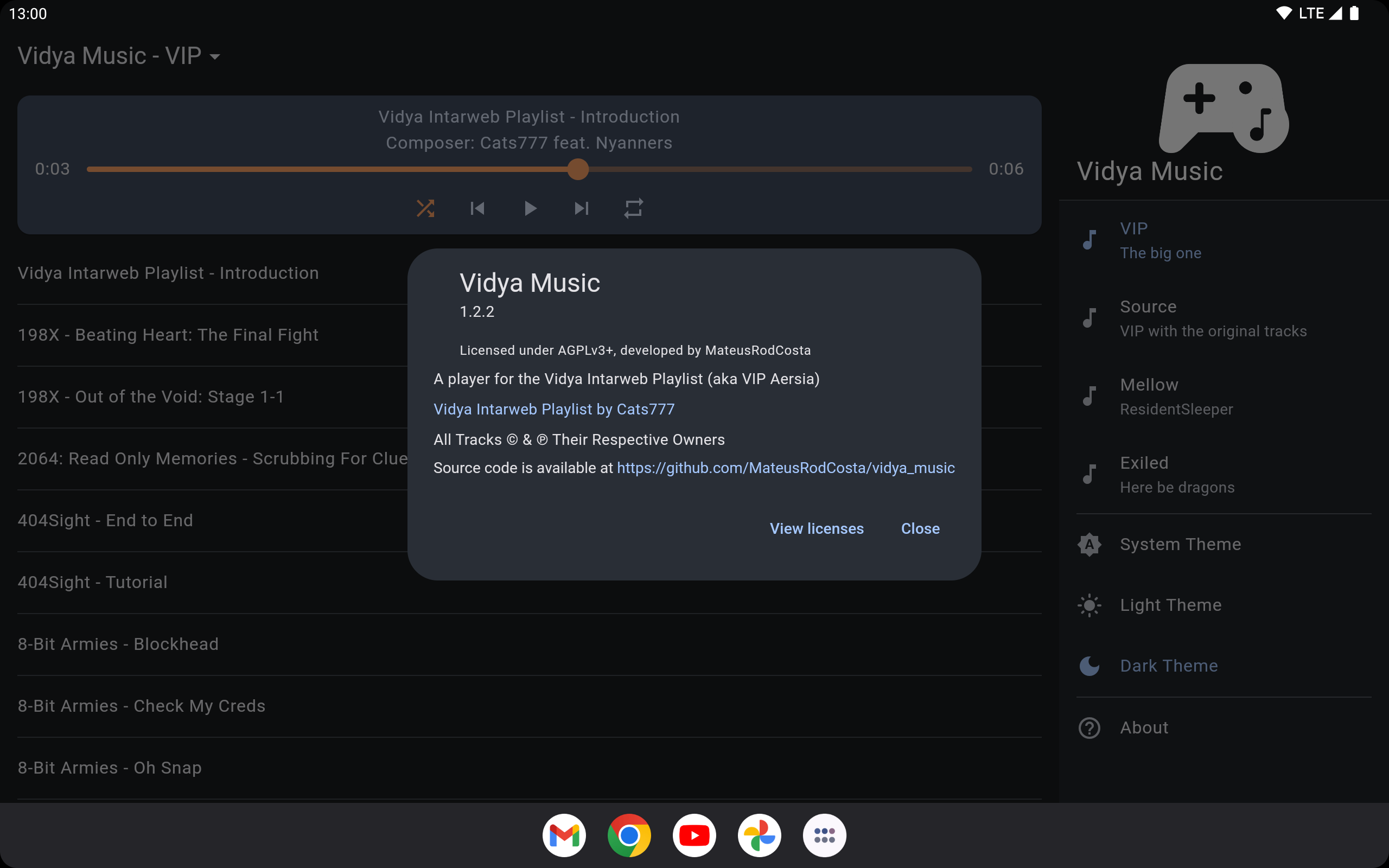This screenshot has width=1389, height=868.
Task: Open YouTube from the taskbar
Action: (694, 835)
